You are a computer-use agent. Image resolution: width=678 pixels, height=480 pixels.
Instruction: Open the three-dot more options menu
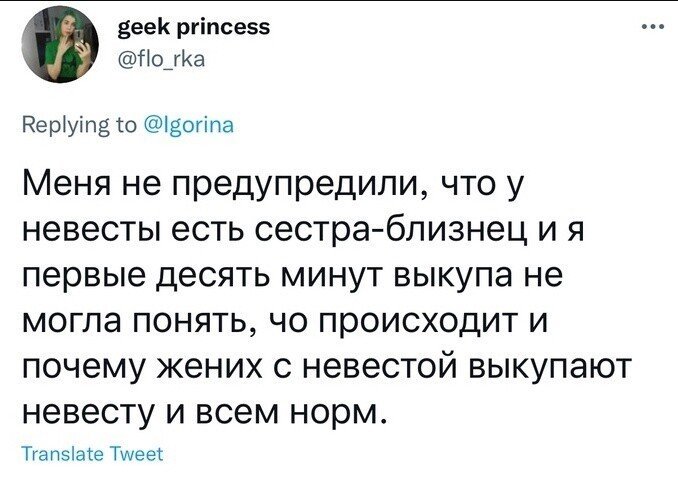(x=652, y=27)
